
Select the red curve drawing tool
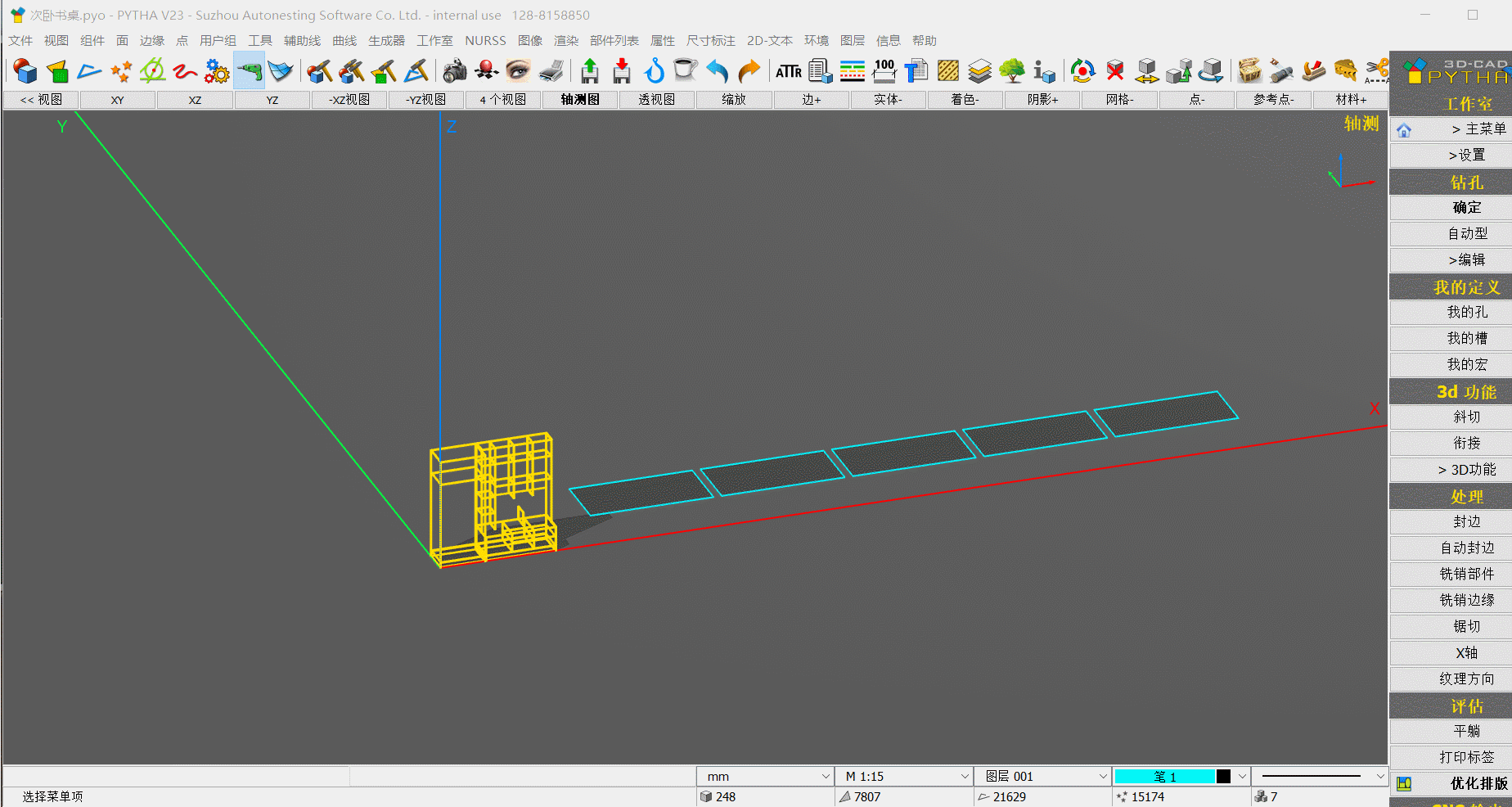pos(185,71)
